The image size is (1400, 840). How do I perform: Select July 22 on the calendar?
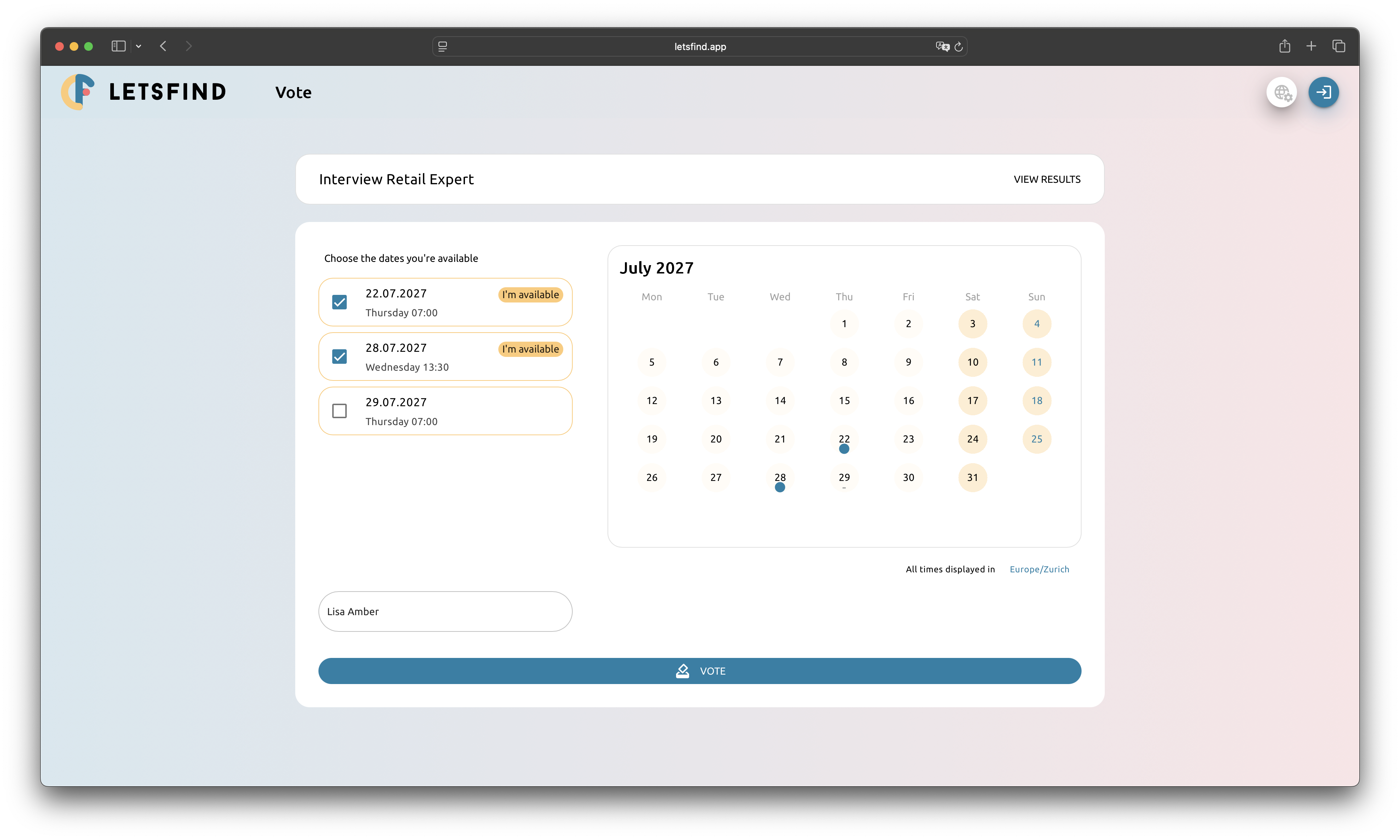(x=844, y=439)
